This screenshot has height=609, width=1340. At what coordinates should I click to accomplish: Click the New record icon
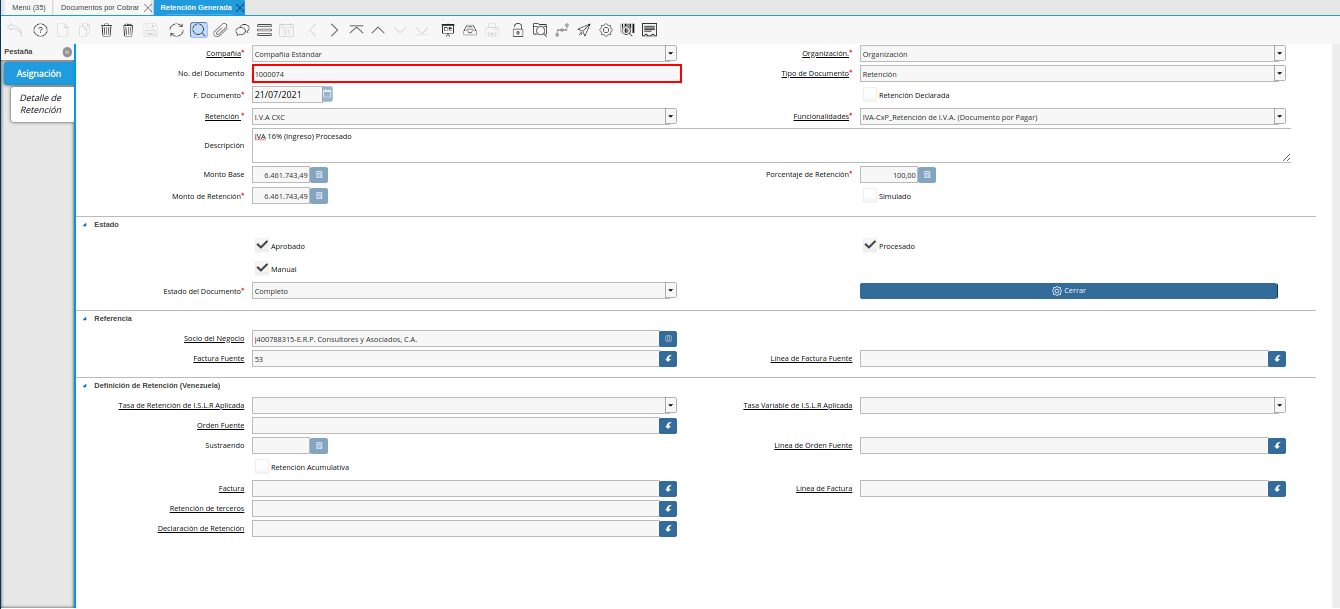tap(63, 30)
